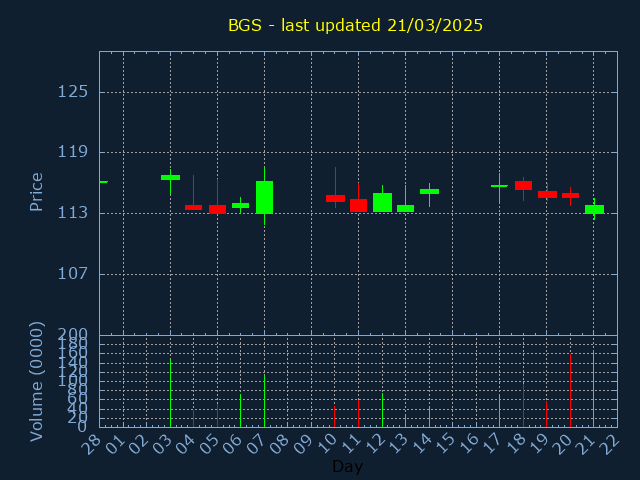
Task: Click the green candlestick for day 14
Action: (x=429, y=191)
